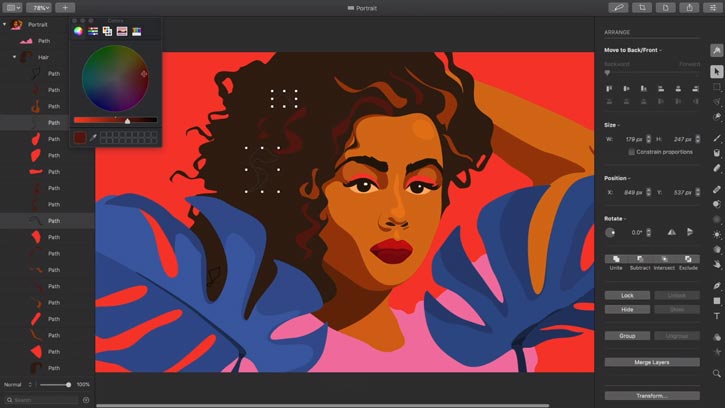The width and height of the screenshot is (725, 408).
Task: Click the color wheel in Colors panel
Action: click(115, 78)
